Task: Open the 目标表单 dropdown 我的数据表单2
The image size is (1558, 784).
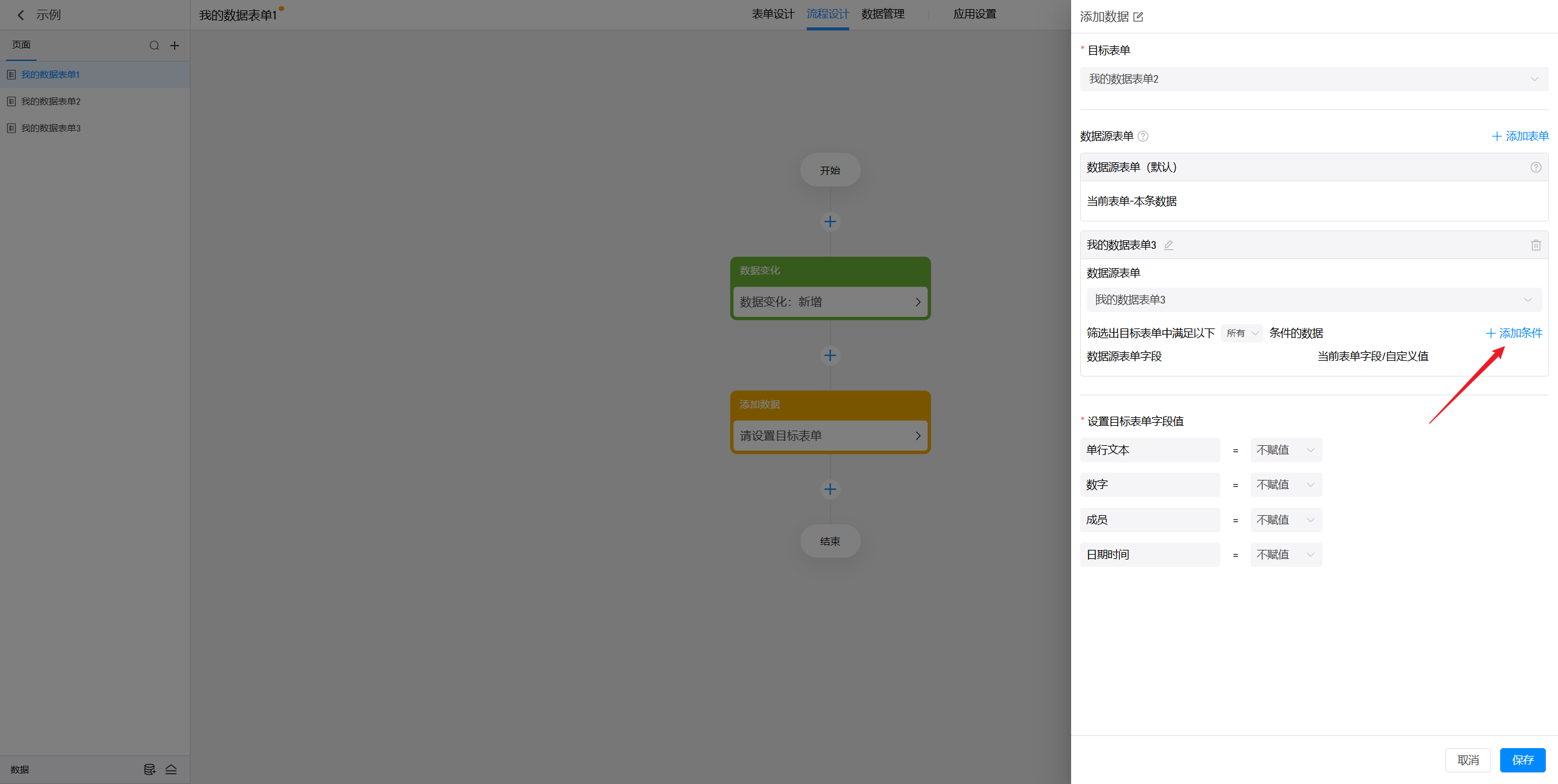Action: pyautogui.click(x=1313, y=79)
